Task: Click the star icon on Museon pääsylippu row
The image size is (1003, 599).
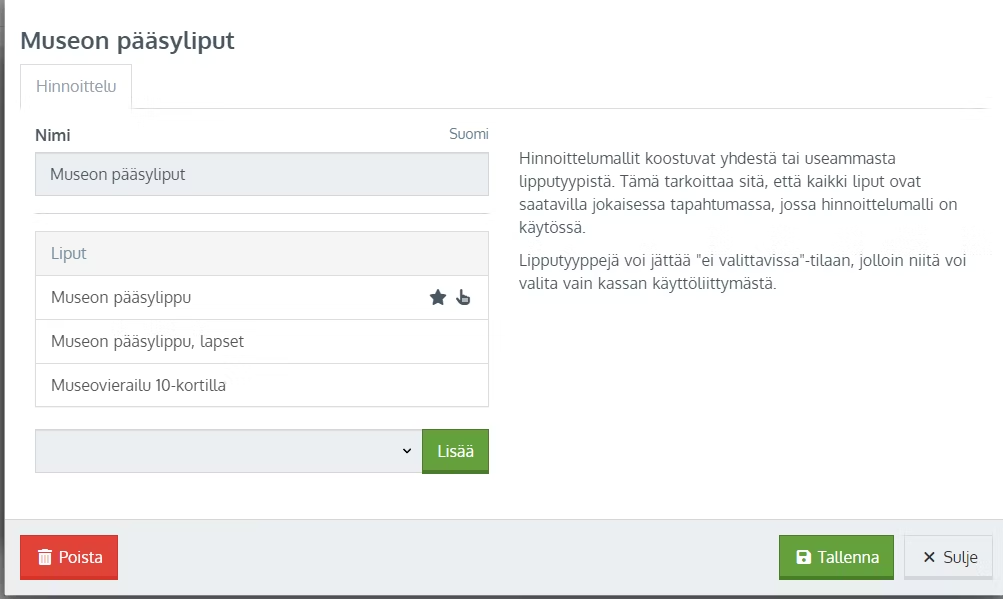Action: (438, 297)
